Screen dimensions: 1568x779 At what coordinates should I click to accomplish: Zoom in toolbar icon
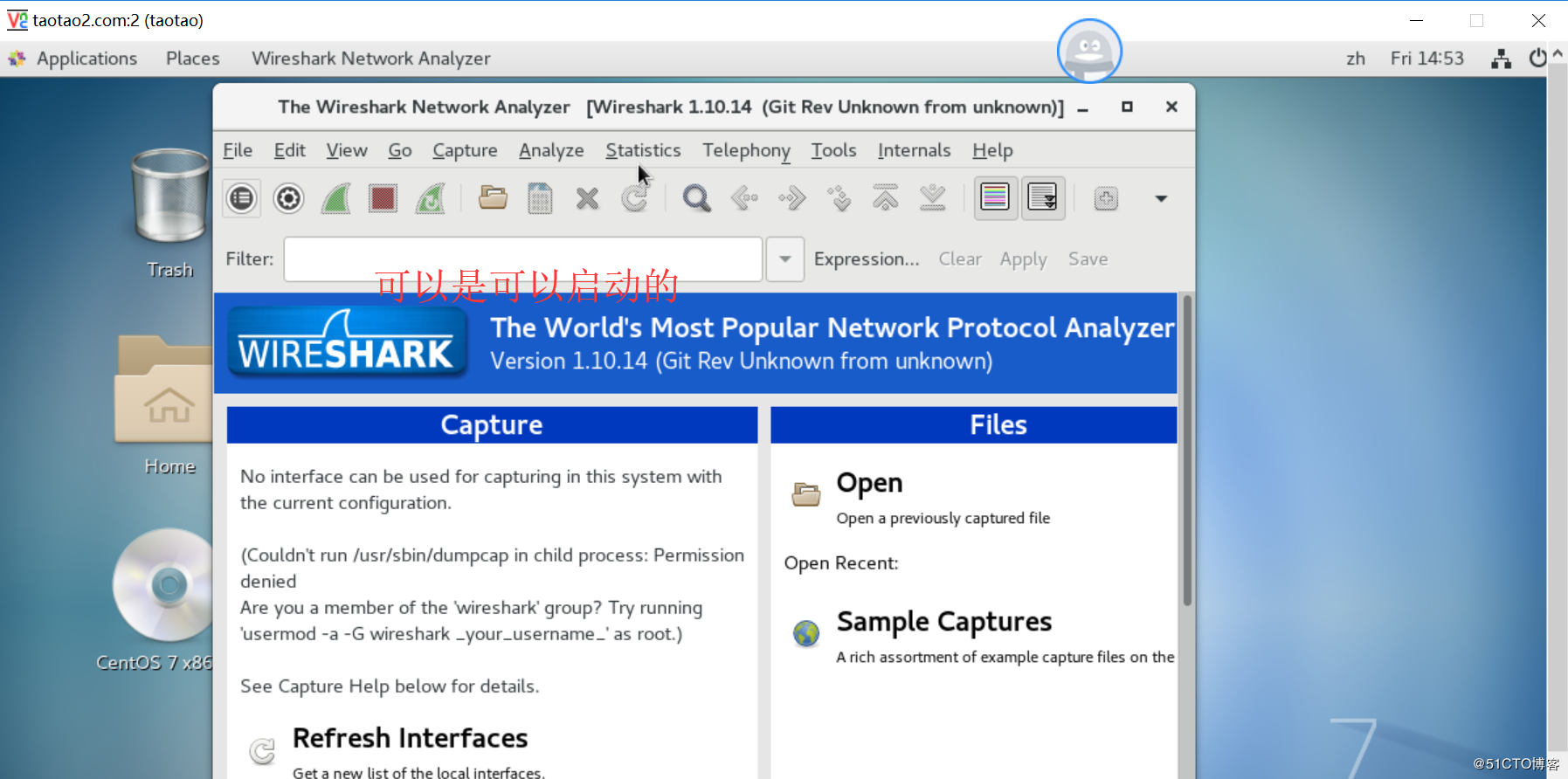(1106, 198)
